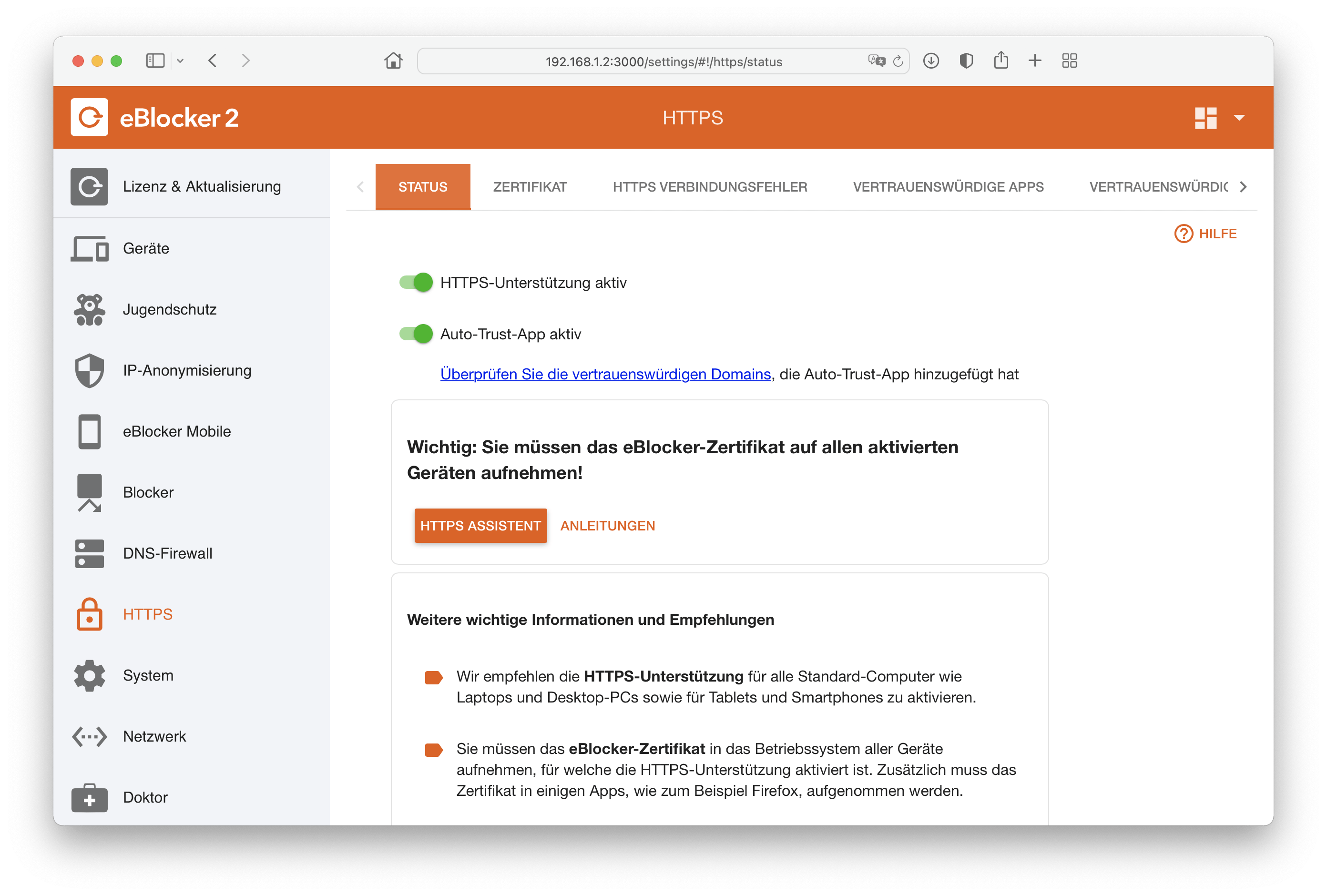1327x896 pixels.
Task: Click the browser address bar
Action: pyautogui.click(x=663, y=61)
